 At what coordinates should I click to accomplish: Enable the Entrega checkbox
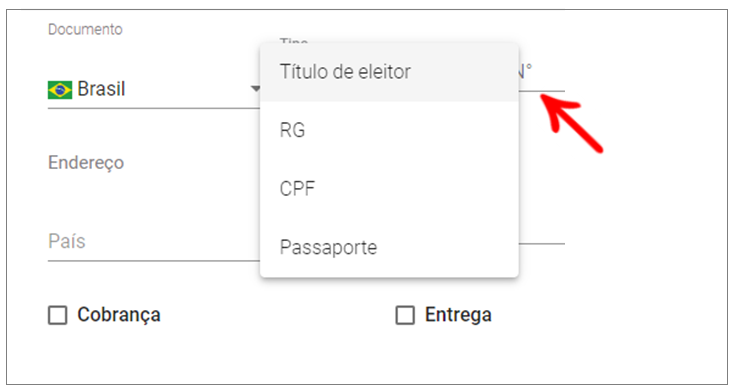405,315
